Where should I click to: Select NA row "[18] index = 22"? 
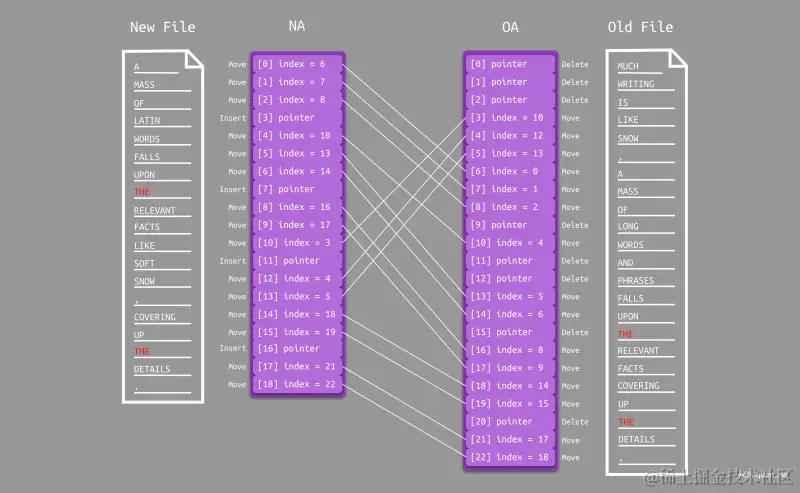tap(297, 384)
